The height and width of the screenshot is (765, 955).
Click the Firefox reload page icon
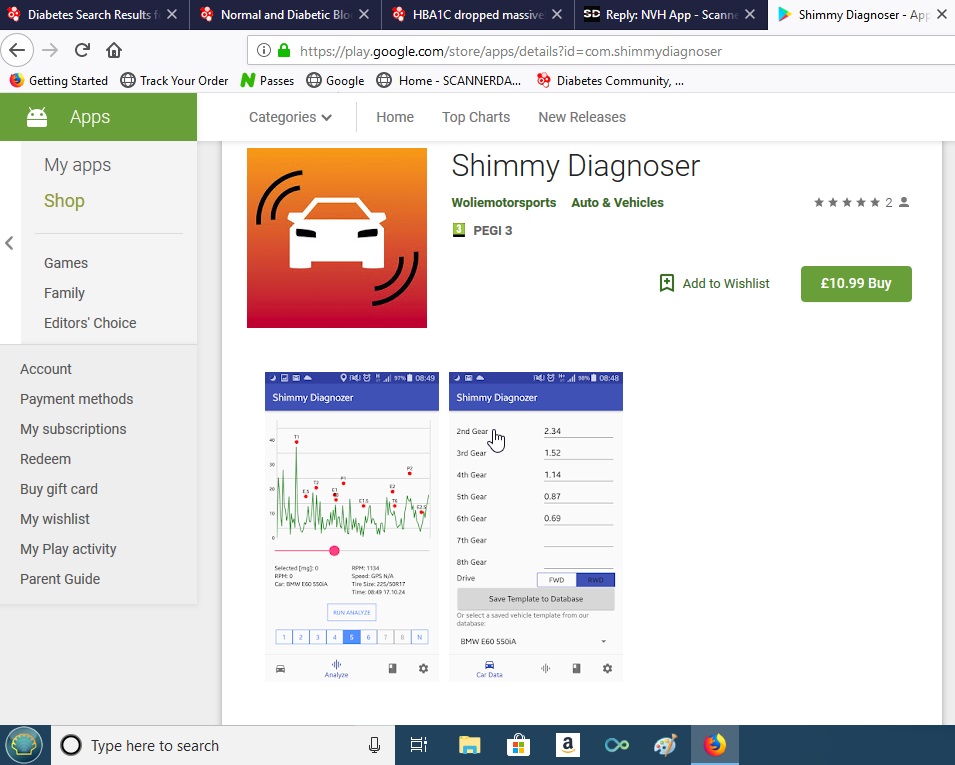(x=83, y=50)
